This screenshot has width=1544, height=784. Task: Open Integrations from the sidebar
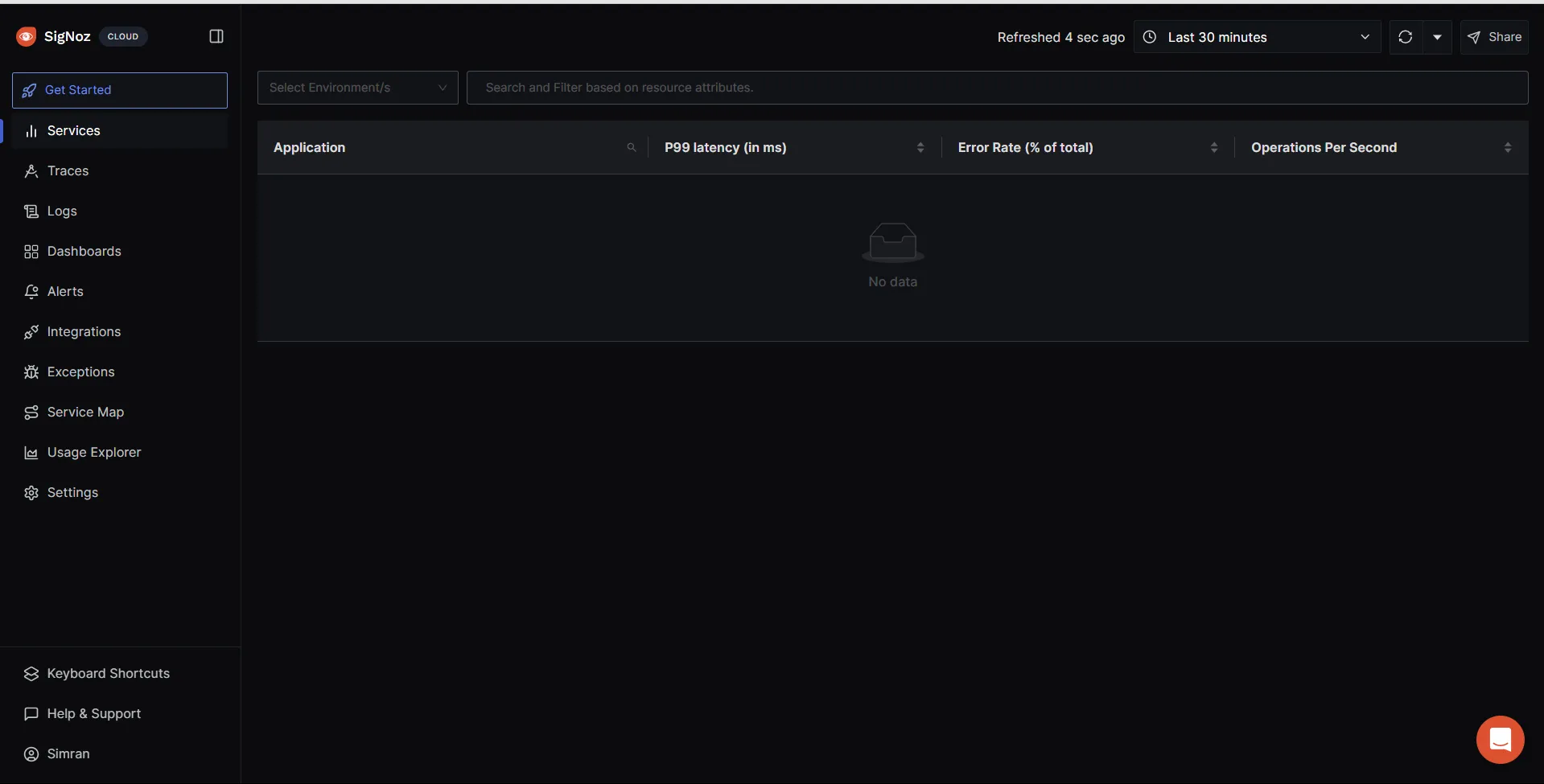[120, 331]
